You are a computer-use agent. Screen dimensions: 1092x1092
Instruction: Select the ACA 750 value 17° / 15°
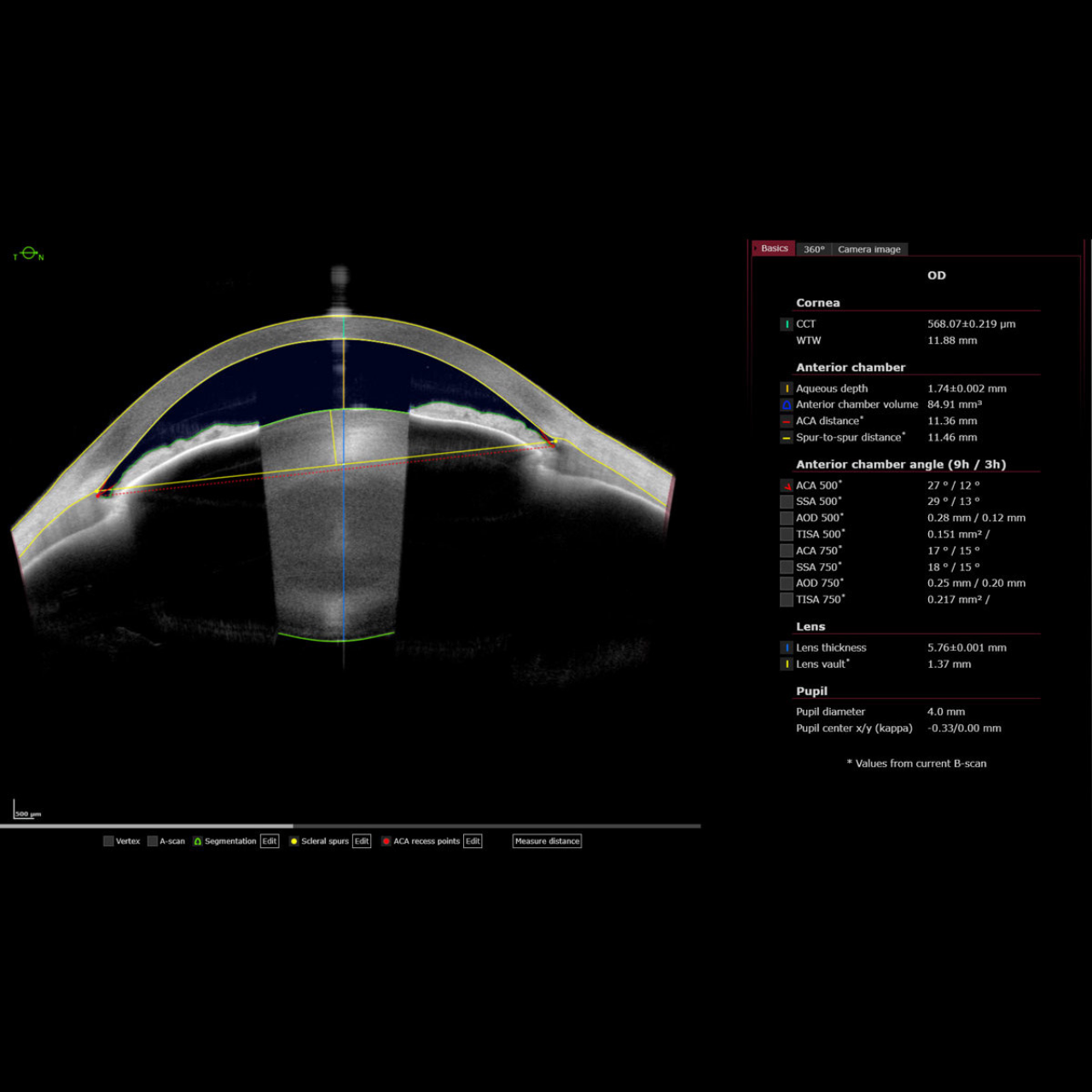[954, 550]
